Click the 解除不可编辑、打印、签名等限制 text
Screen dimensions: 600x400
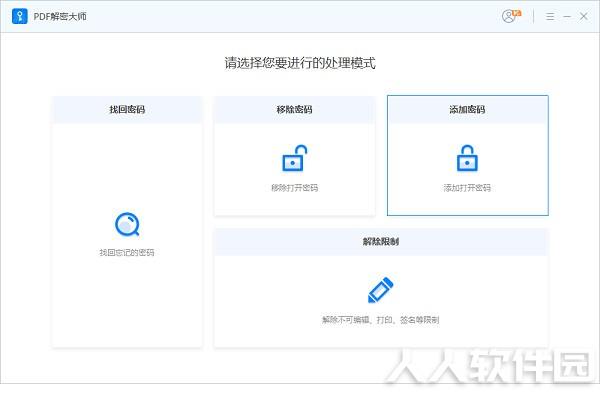380,320
